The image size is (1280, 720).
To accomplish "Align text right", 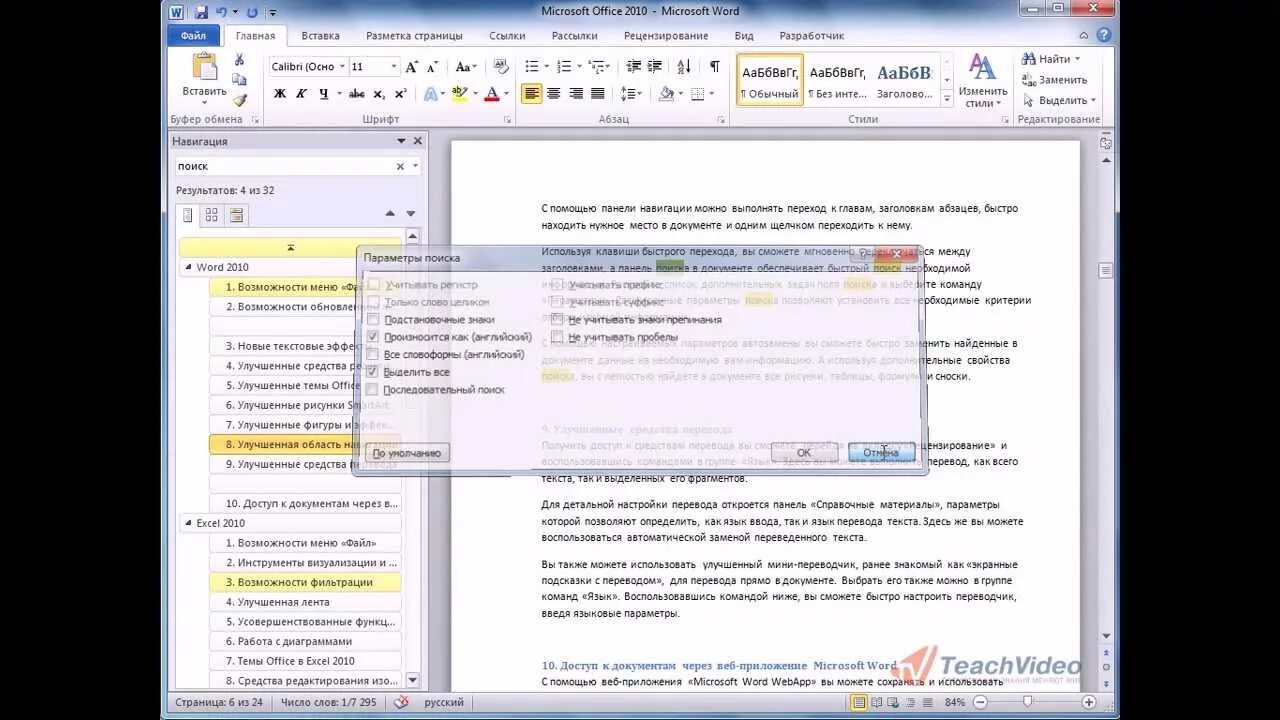I will pyautogui.click(x=575, y=94).
